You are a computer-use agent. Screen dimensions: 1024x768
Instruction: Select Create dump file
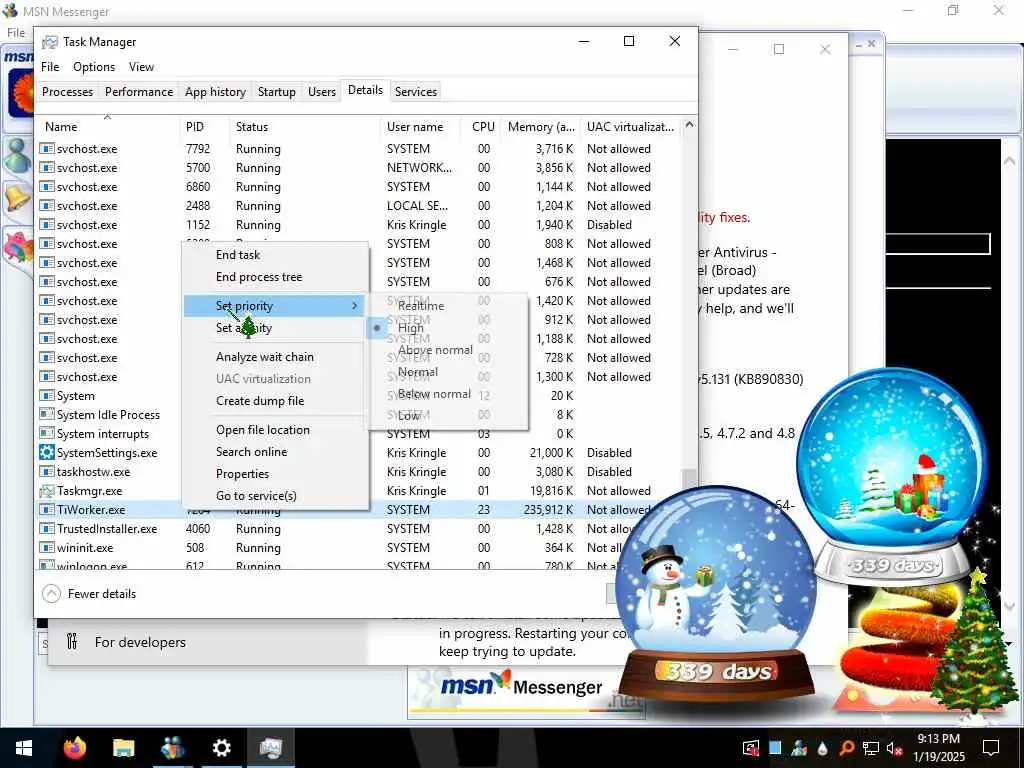(275, 401)
